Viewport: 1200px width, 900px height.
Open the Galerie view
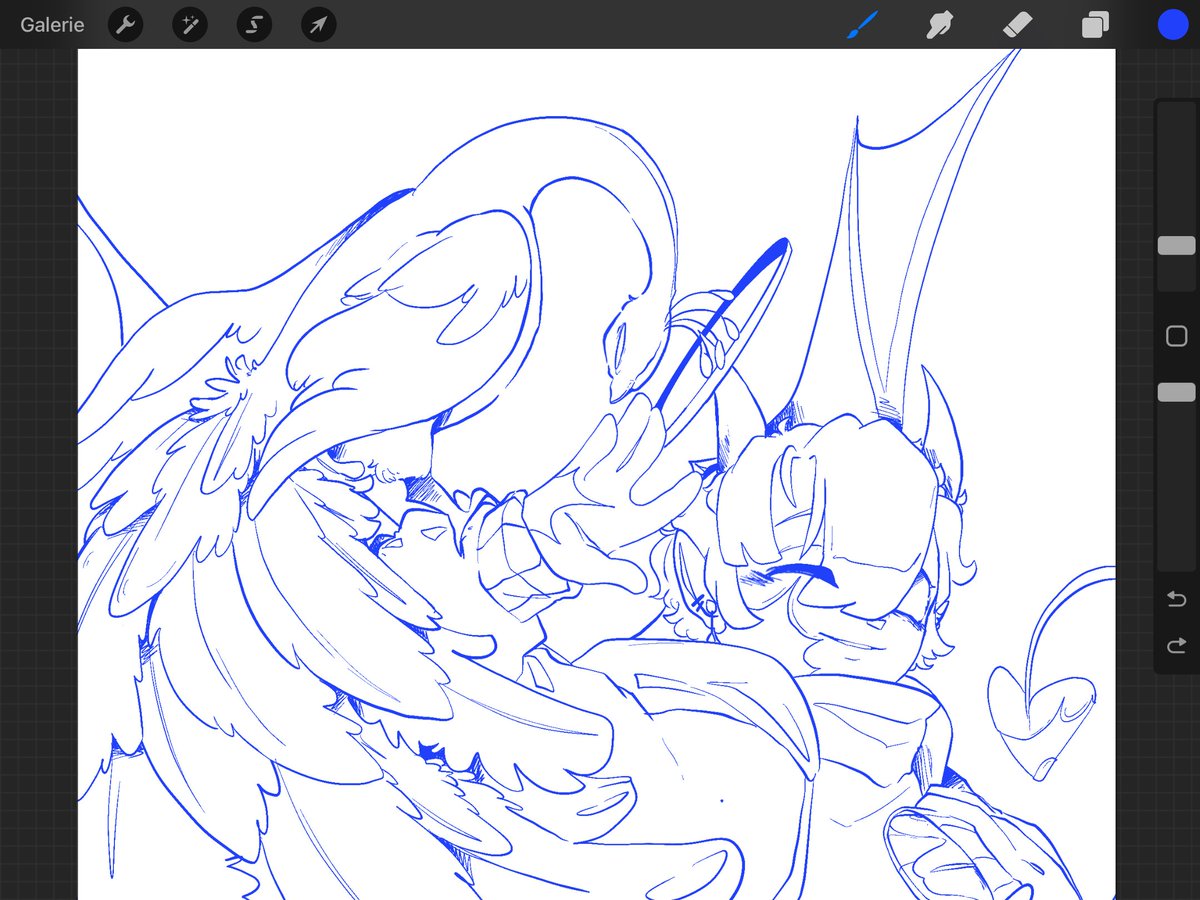point(52,25)
